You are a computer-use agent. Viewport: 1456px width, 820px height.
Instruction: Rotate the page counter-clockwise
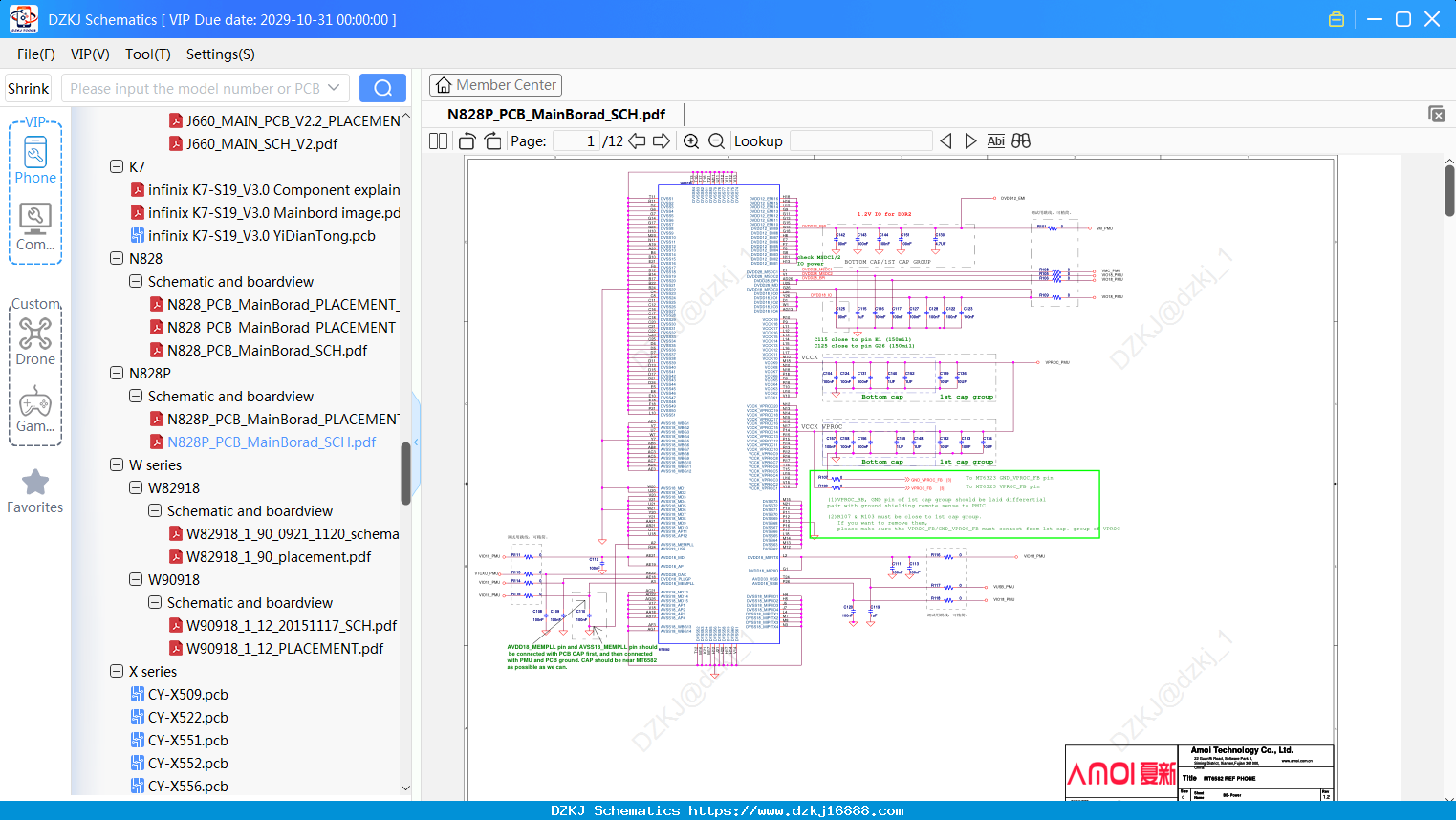pyautogui.click(x=467, y=140)
